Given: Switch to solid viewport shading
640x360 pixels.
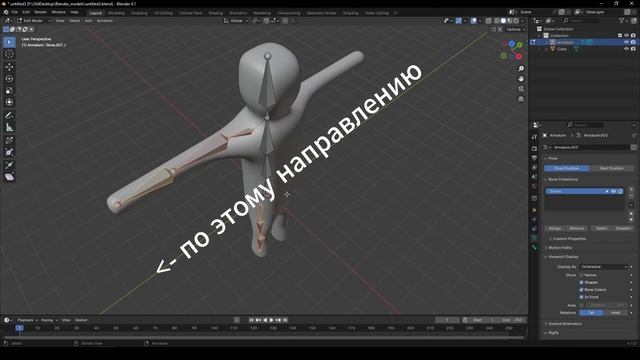Looking at the screenshot, I should pos(503,20).
